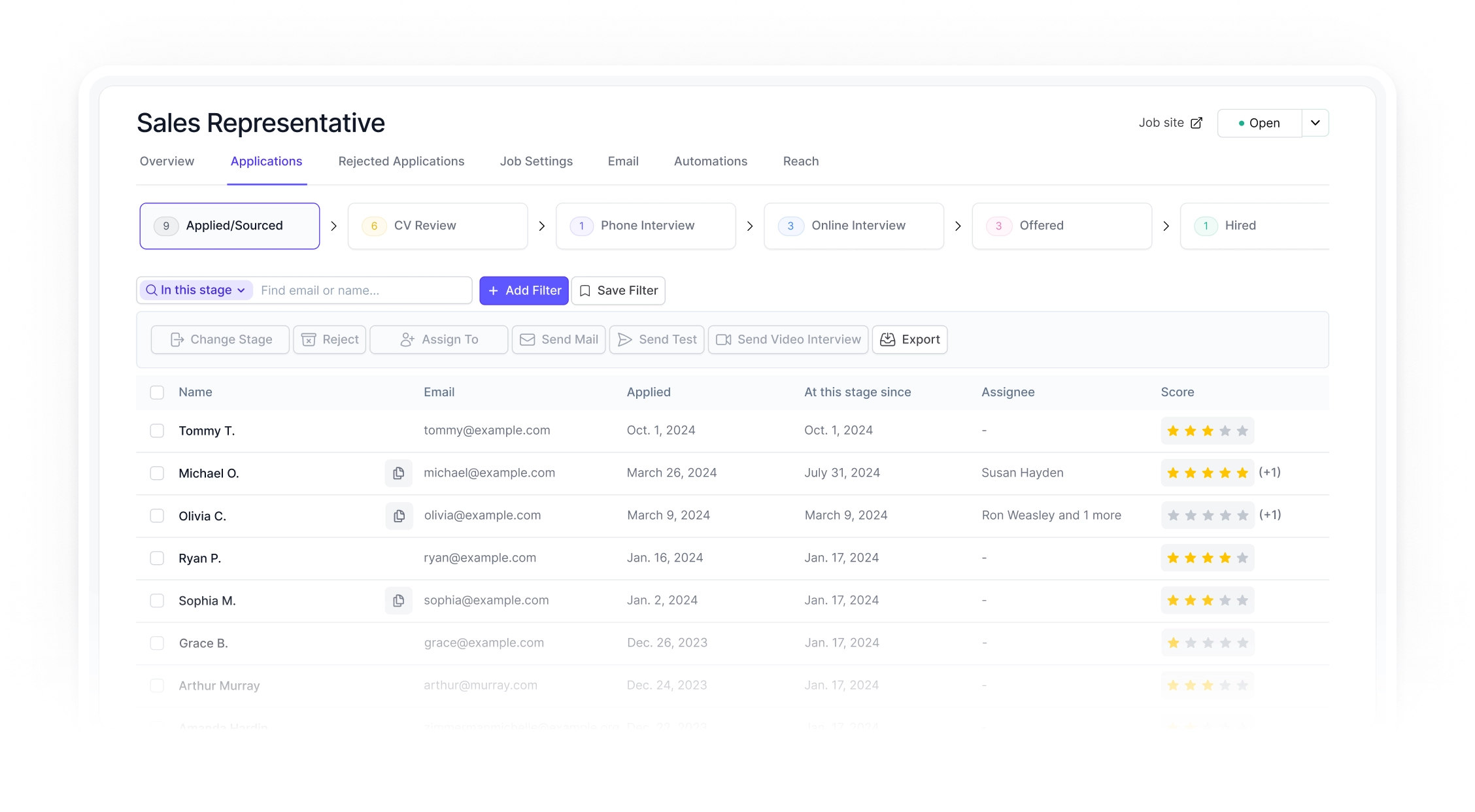The height and width of the screenshot is (812, 1475).
Task: Open the Send Video Interview action
Action: tap(787, 339)
